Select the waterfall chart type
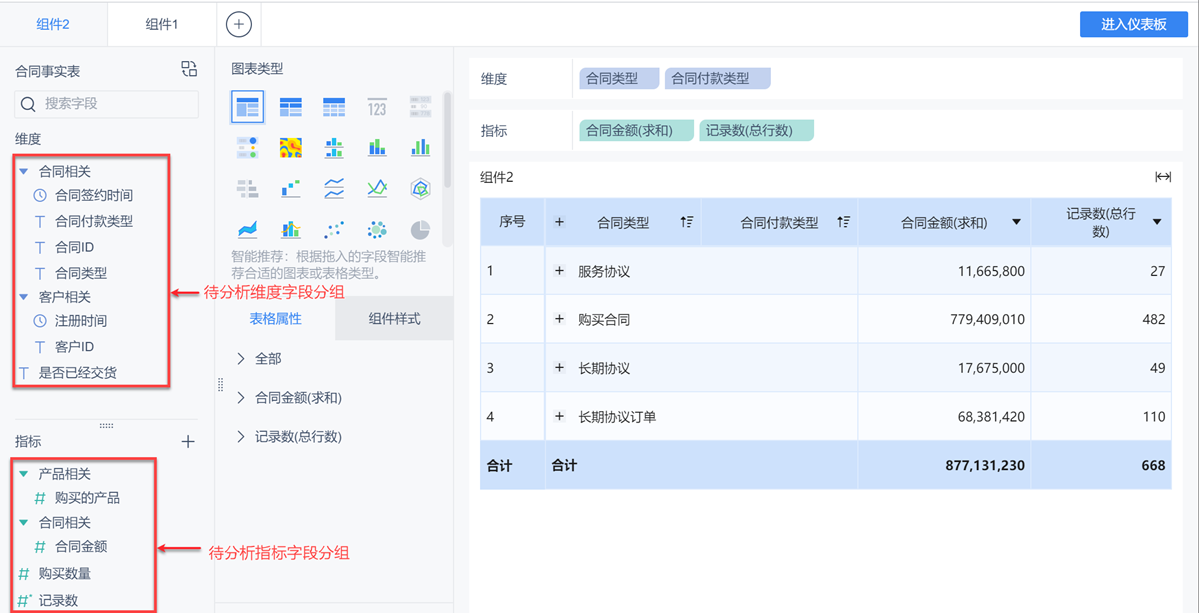This screenshot has height=613, width=1200. (x=291, y=188)
